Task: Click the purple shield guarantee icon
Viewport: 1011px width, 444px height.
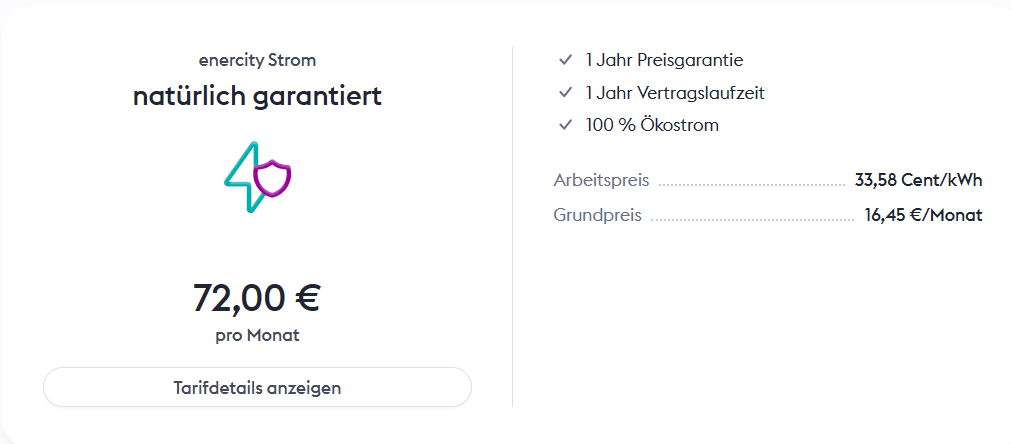Action: coord(272,179)
